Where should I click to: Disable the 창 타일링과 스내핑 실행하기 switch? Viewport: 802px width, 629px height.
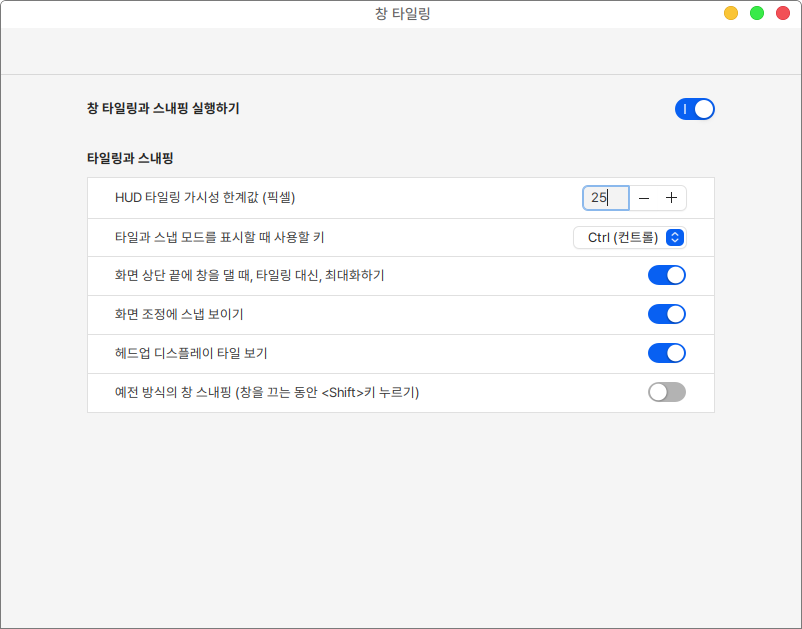(x=695, y=109)
